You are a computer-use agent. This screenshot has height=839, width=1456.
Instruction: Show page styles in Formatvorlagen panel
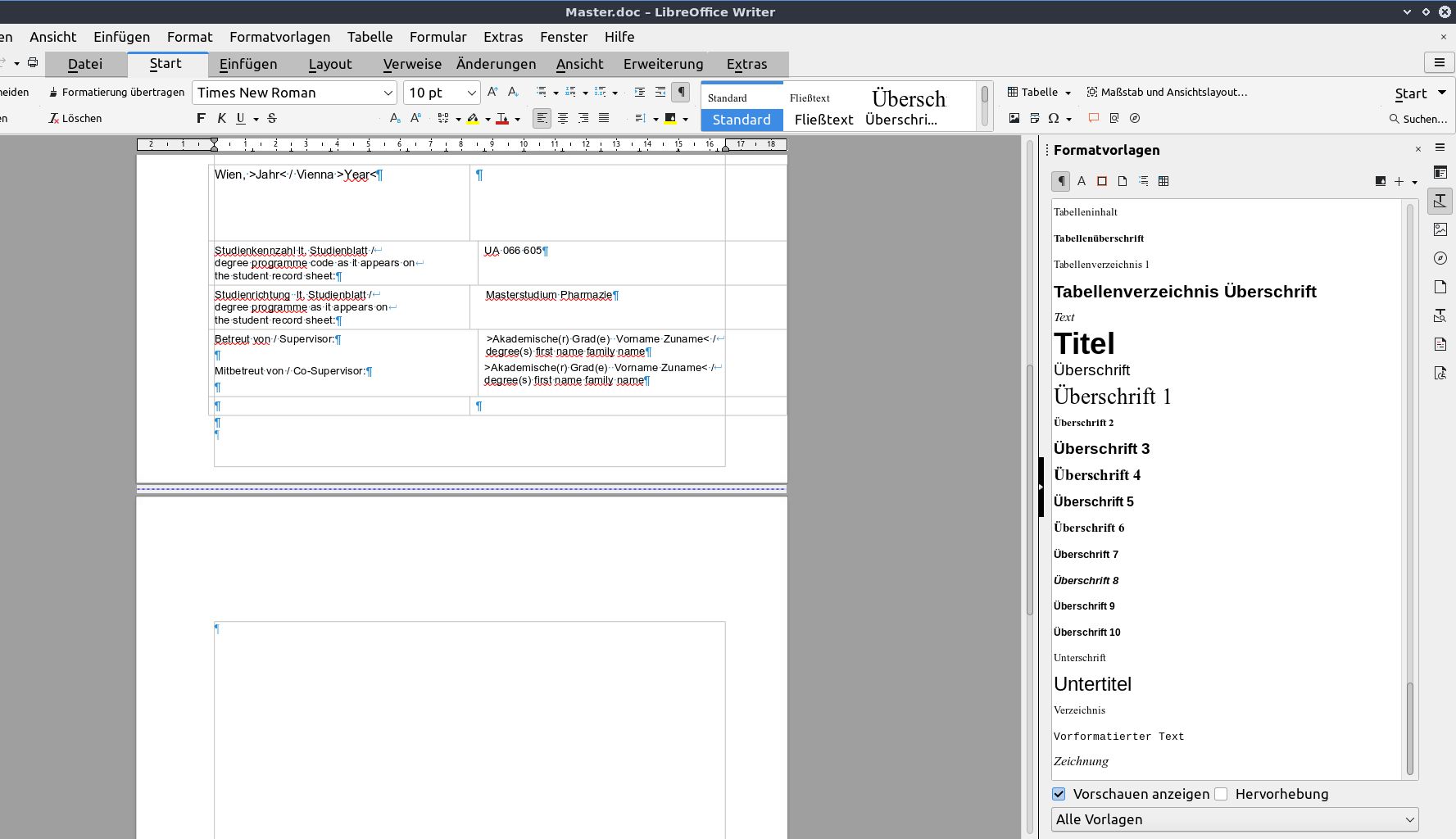click(x=1123, y=181)
